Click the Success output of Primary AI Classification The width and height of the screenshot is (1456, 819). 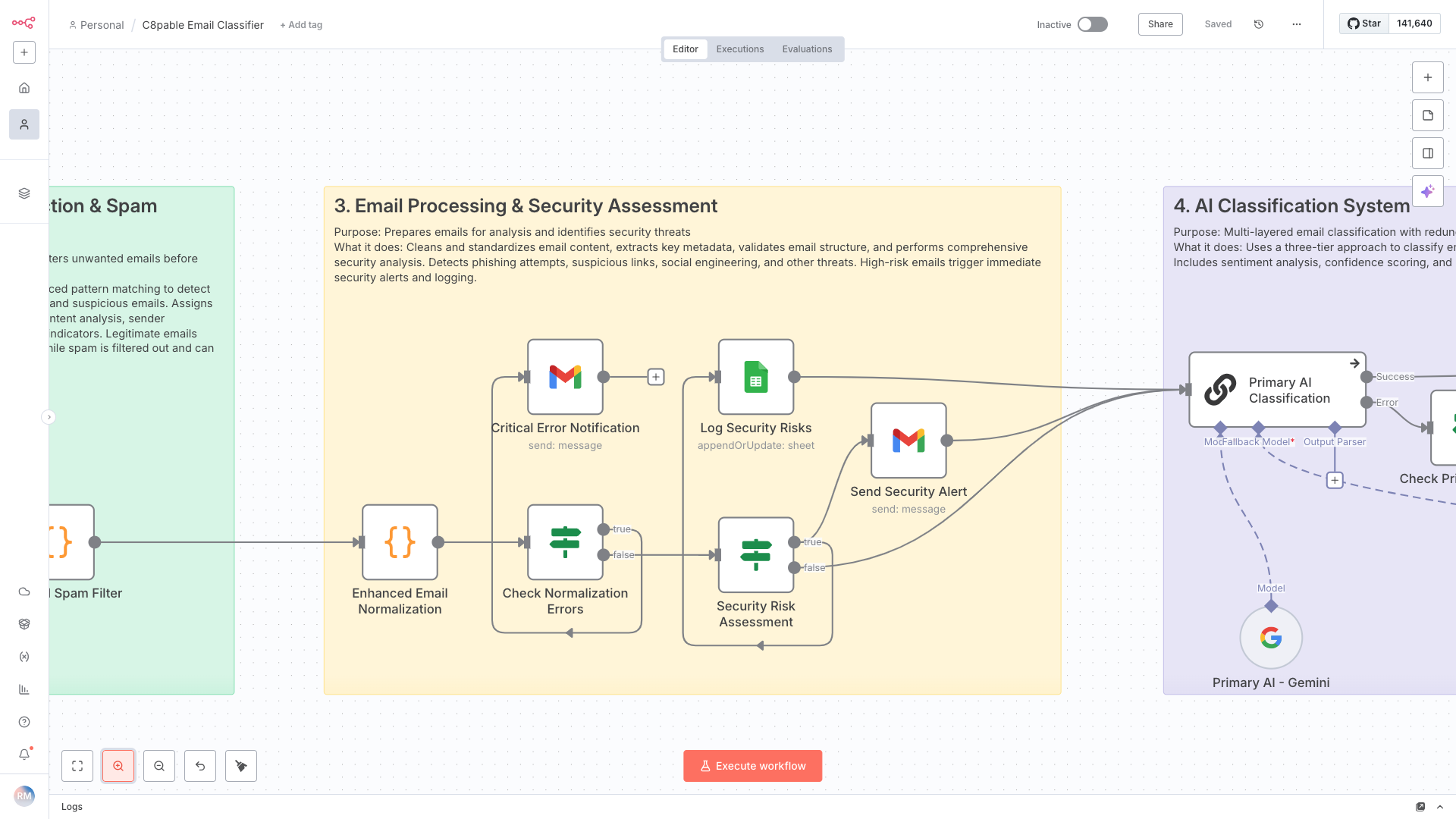(x=1367, y=377)
